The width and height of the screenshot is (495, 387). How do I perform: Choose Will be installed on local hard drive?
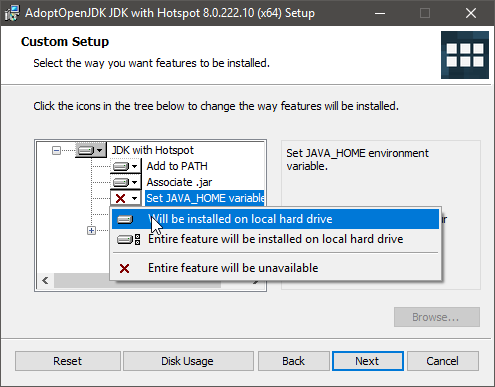[x=275, y=219]
